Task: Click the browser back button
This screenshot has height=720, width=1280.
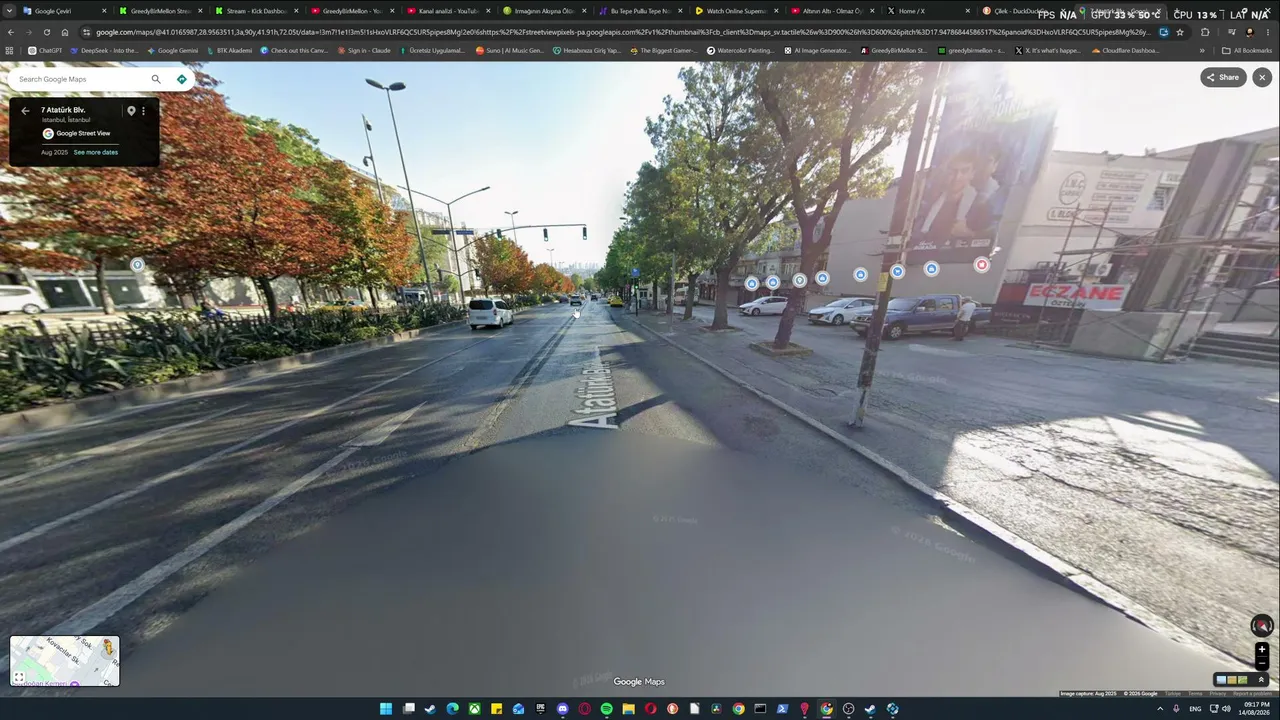Action: (10, 32)
